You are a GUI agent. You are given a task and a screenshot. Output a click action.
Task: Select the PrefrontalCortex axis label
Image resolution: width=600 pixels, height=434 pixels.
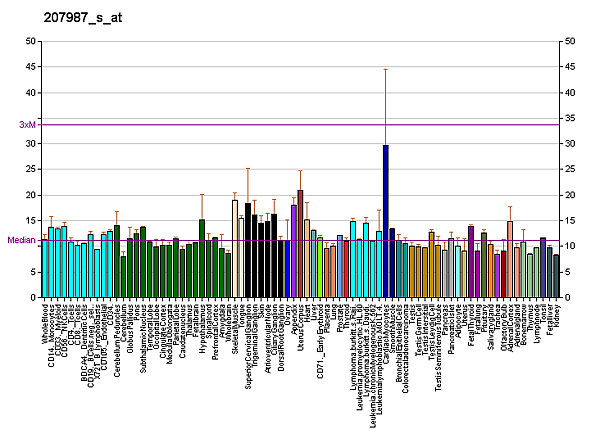(215, 336)
